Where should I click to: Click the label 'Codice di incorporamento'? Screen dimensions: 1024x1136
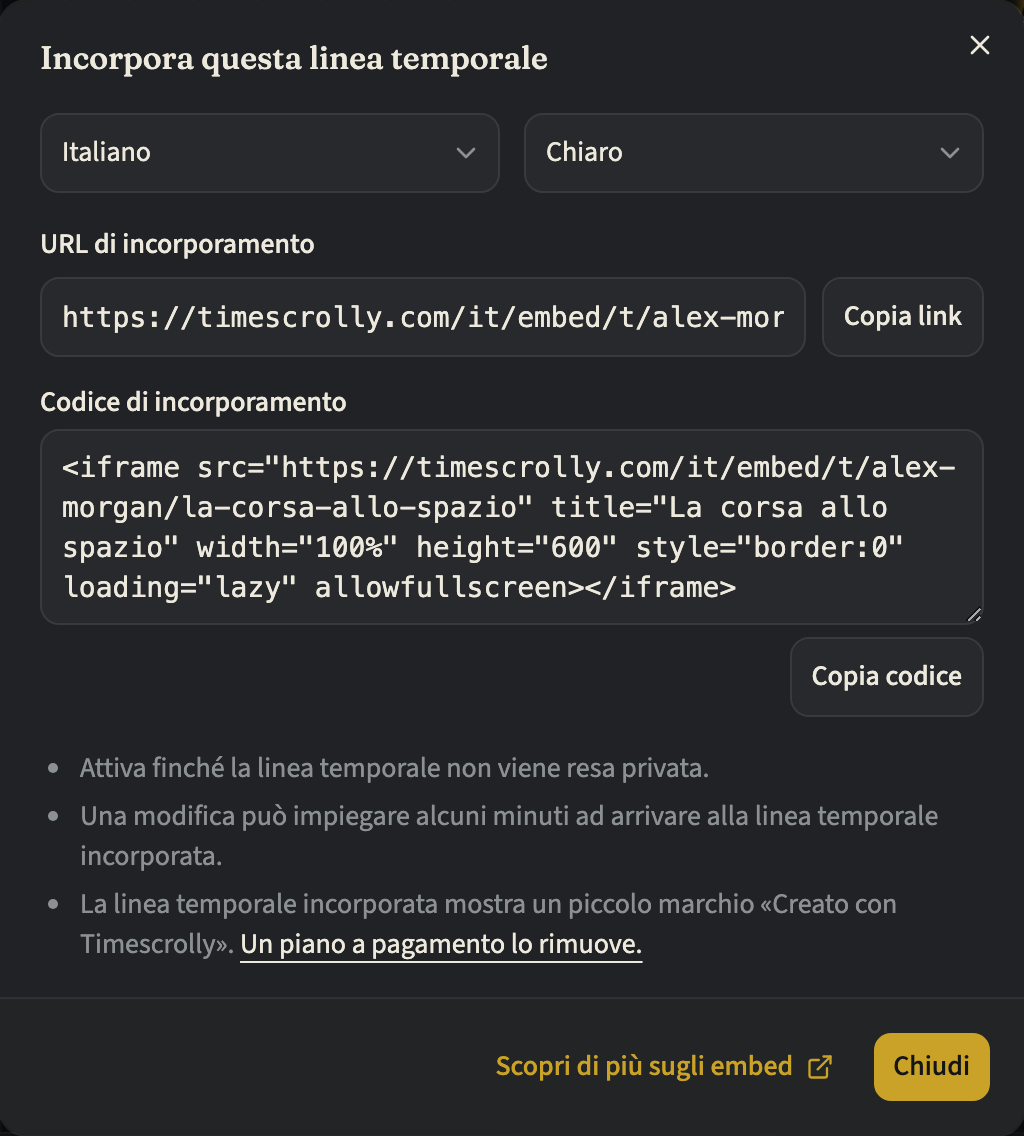193,402
